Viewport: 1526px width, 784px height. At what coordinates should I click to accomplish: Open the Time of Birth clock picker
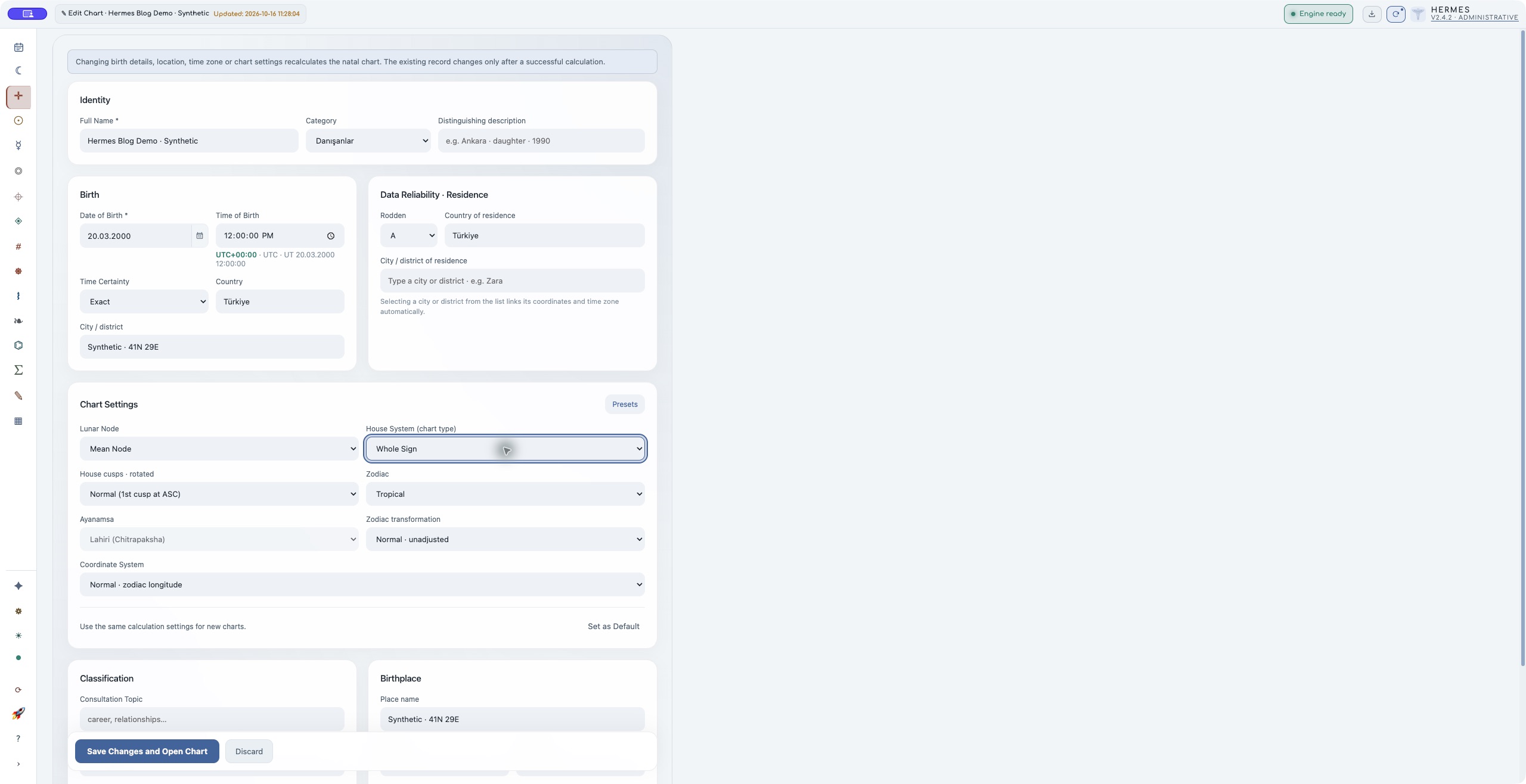click(x=331, y=236)
